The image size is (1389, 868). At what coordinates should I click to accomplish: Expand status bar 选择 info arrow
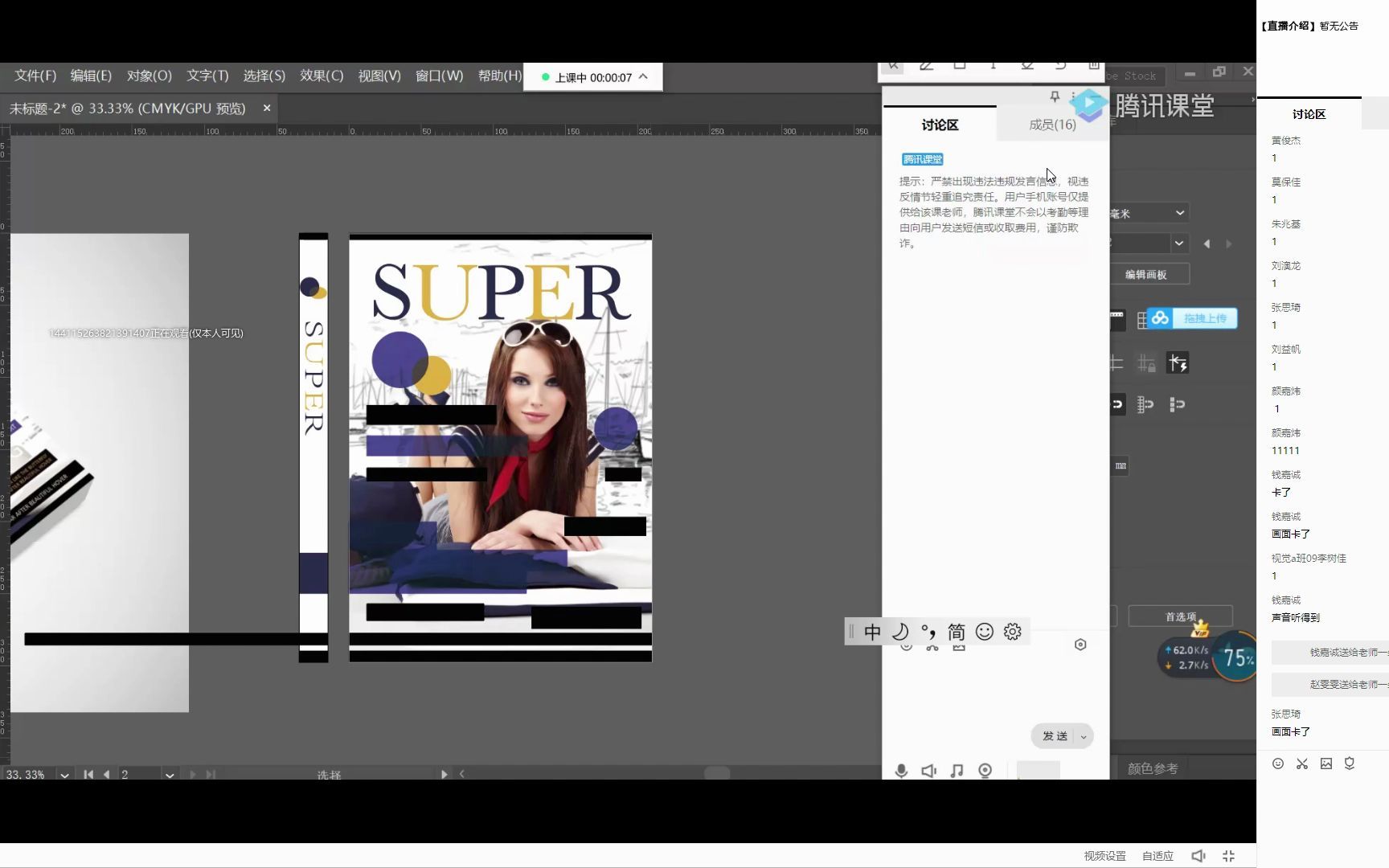(444, 775)
